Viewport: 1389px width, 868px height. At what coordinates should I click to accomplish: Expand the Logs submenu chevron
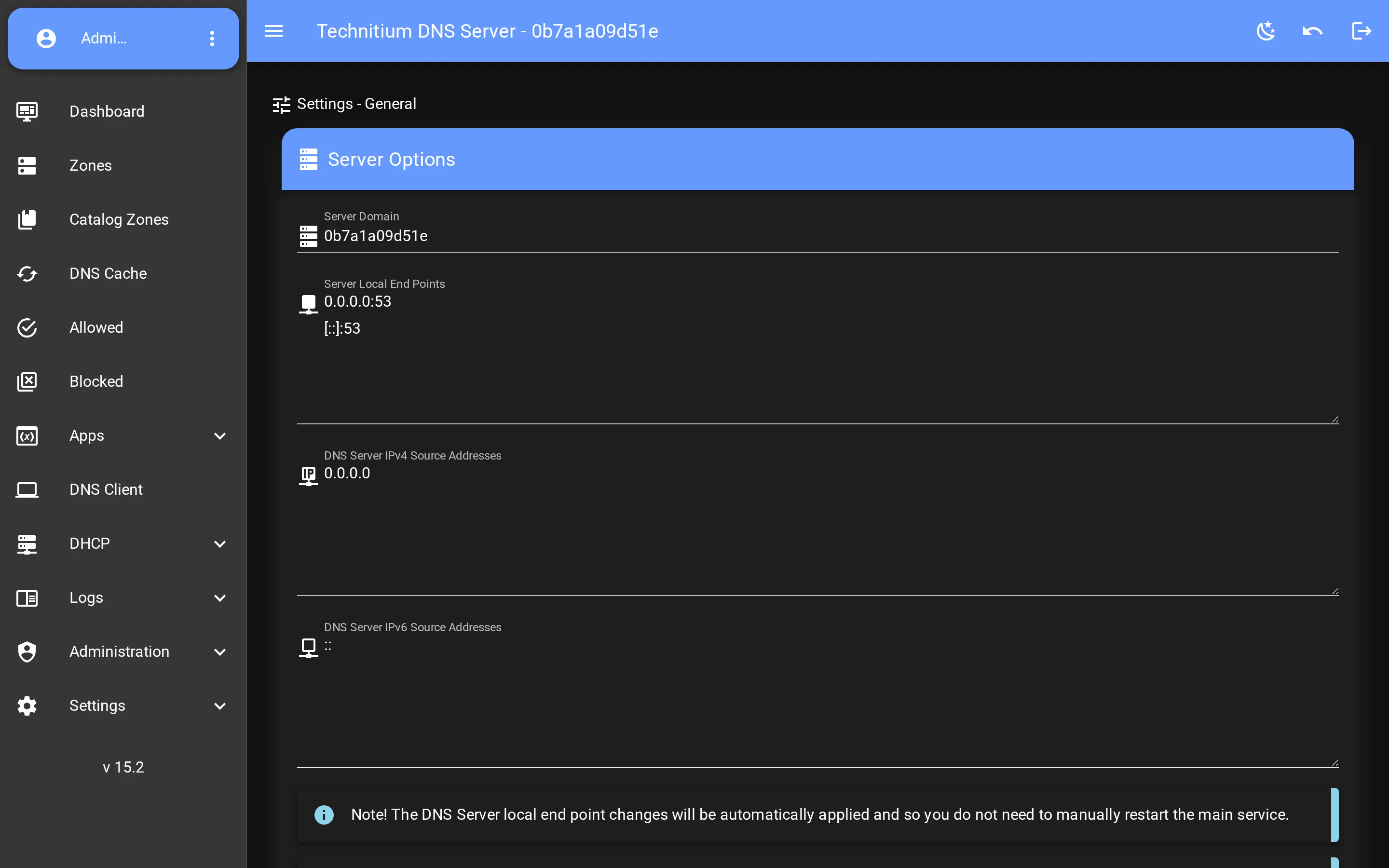pos(220,597)
